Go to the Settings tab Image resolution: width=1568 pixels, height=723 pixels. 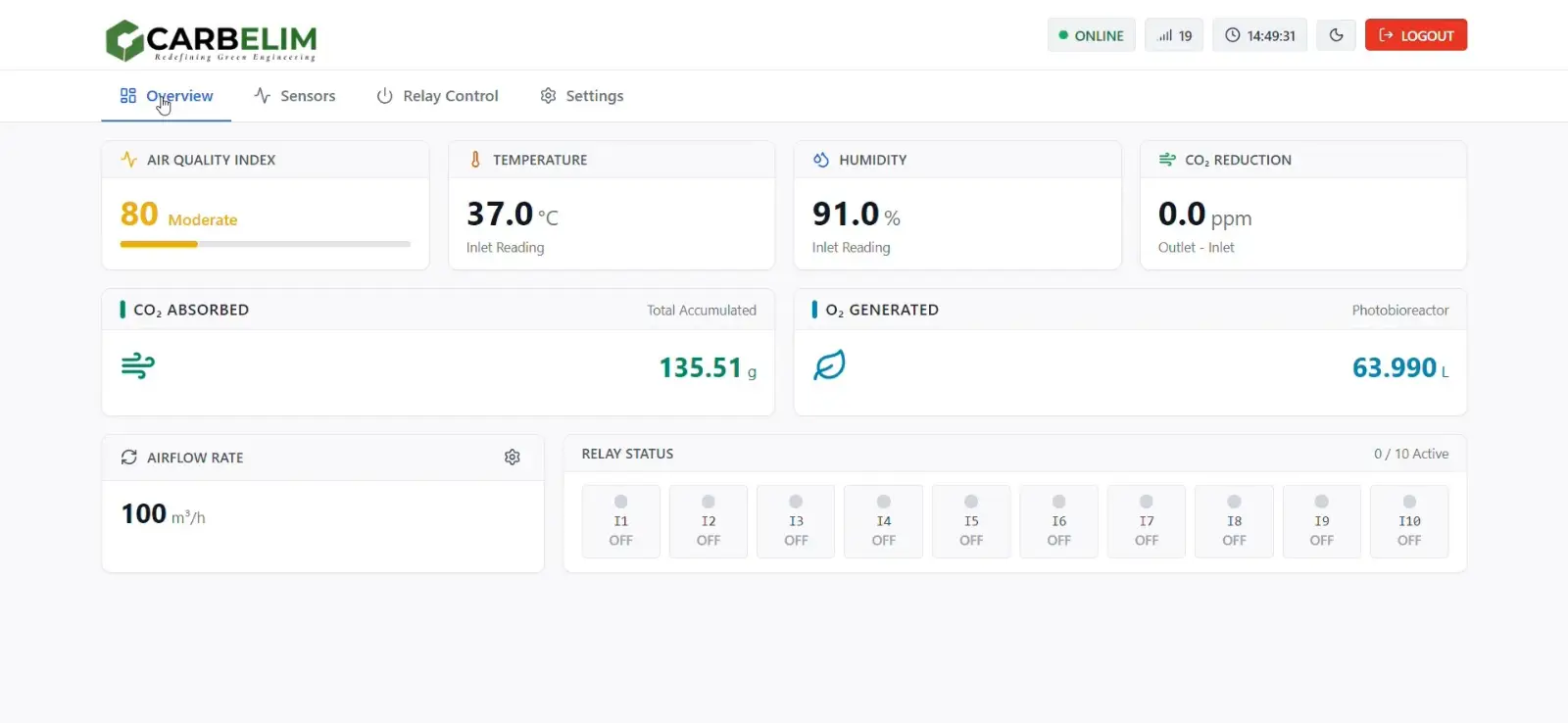582,96
